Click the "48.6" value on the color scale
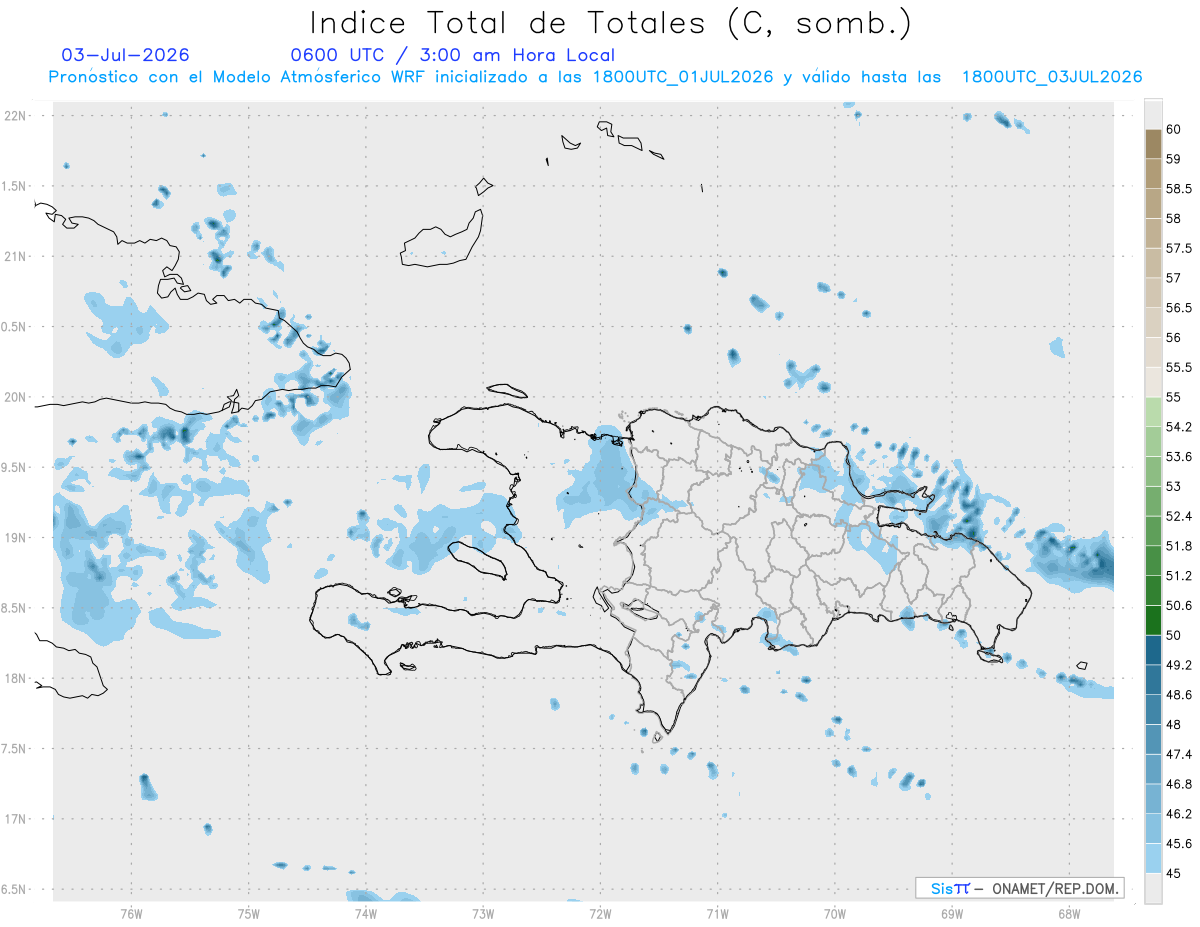The image size is (1200, 927). [x=1180, y=695]
